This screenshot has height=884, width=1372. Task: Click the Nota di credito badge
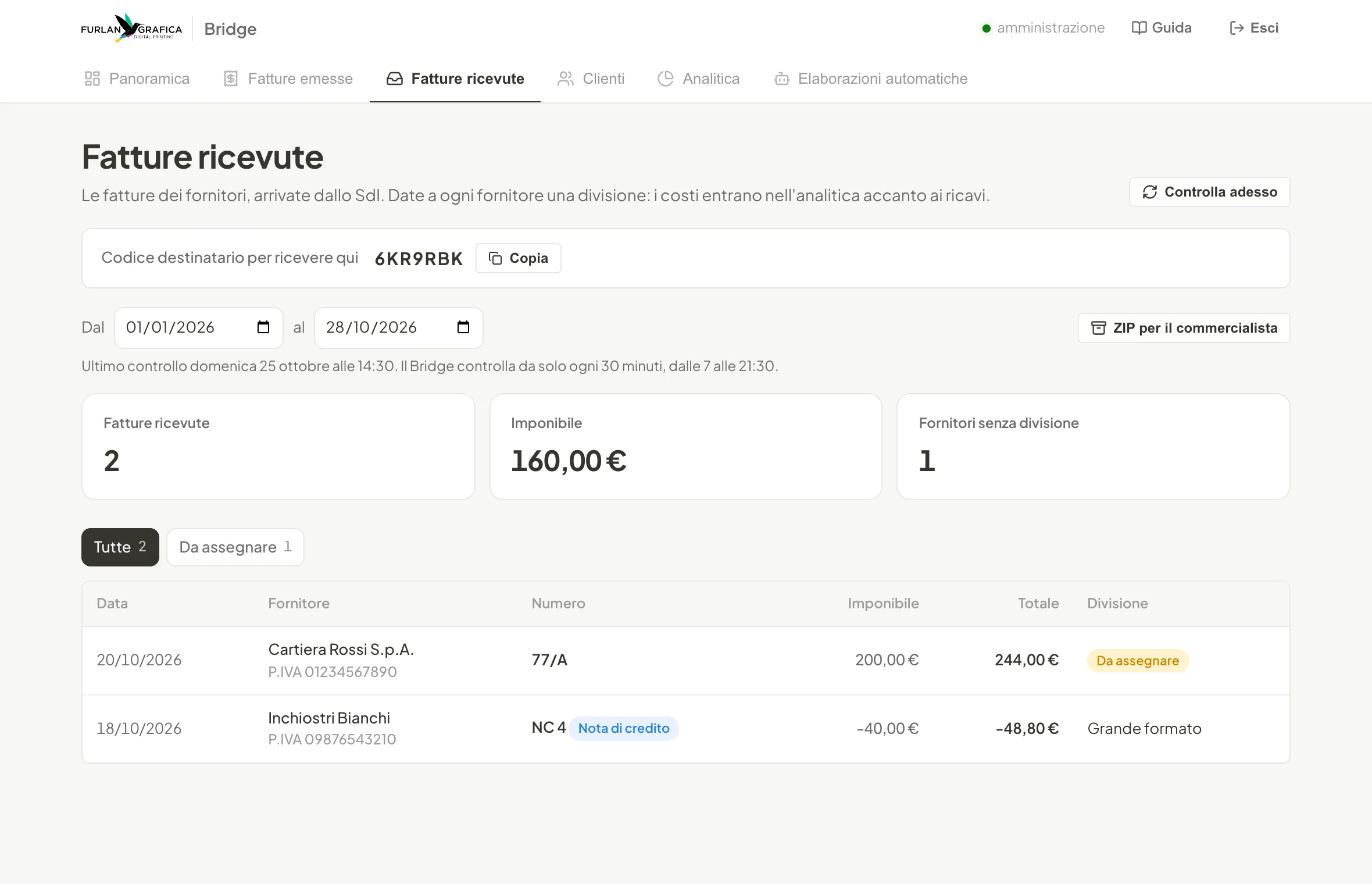[624, 729]
